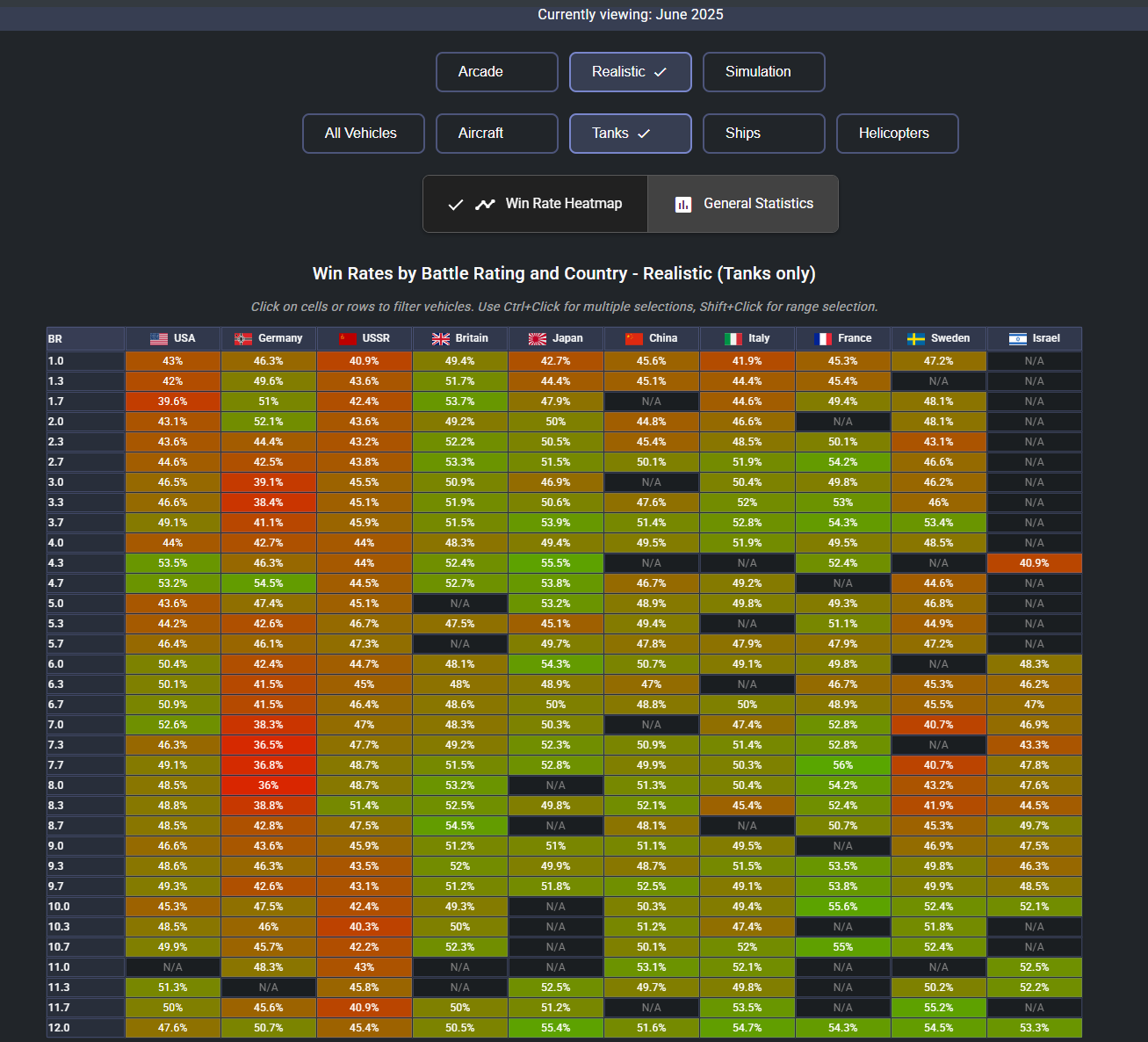Click the Italy flag icon in header
Viewport: 1148px width, 1042px height.
pos(733,338)
